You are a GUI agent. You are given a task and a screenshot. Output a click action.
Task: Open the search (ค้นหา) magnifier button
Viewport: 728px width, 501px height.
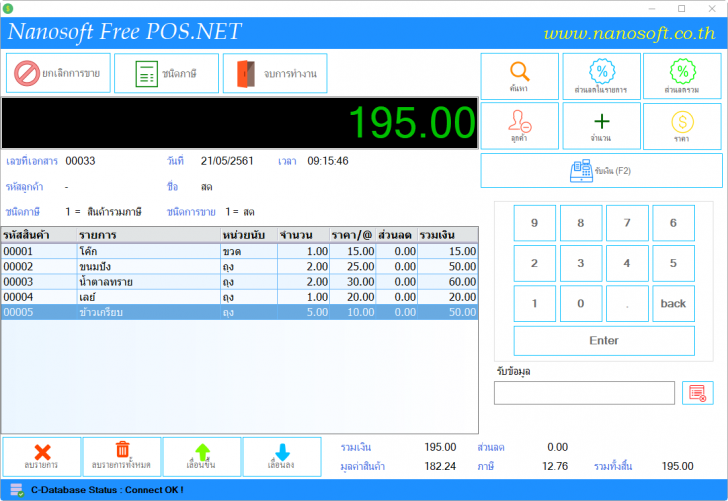tap(519, 76)
